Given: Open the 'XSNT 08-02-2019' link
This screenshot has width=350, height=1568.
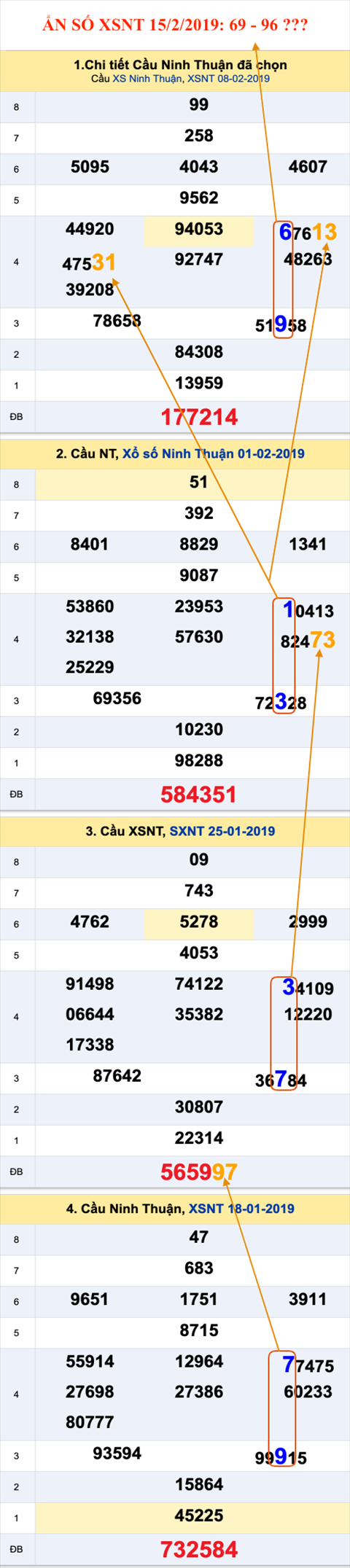Looking at the screenshot, I should [228, 78].
